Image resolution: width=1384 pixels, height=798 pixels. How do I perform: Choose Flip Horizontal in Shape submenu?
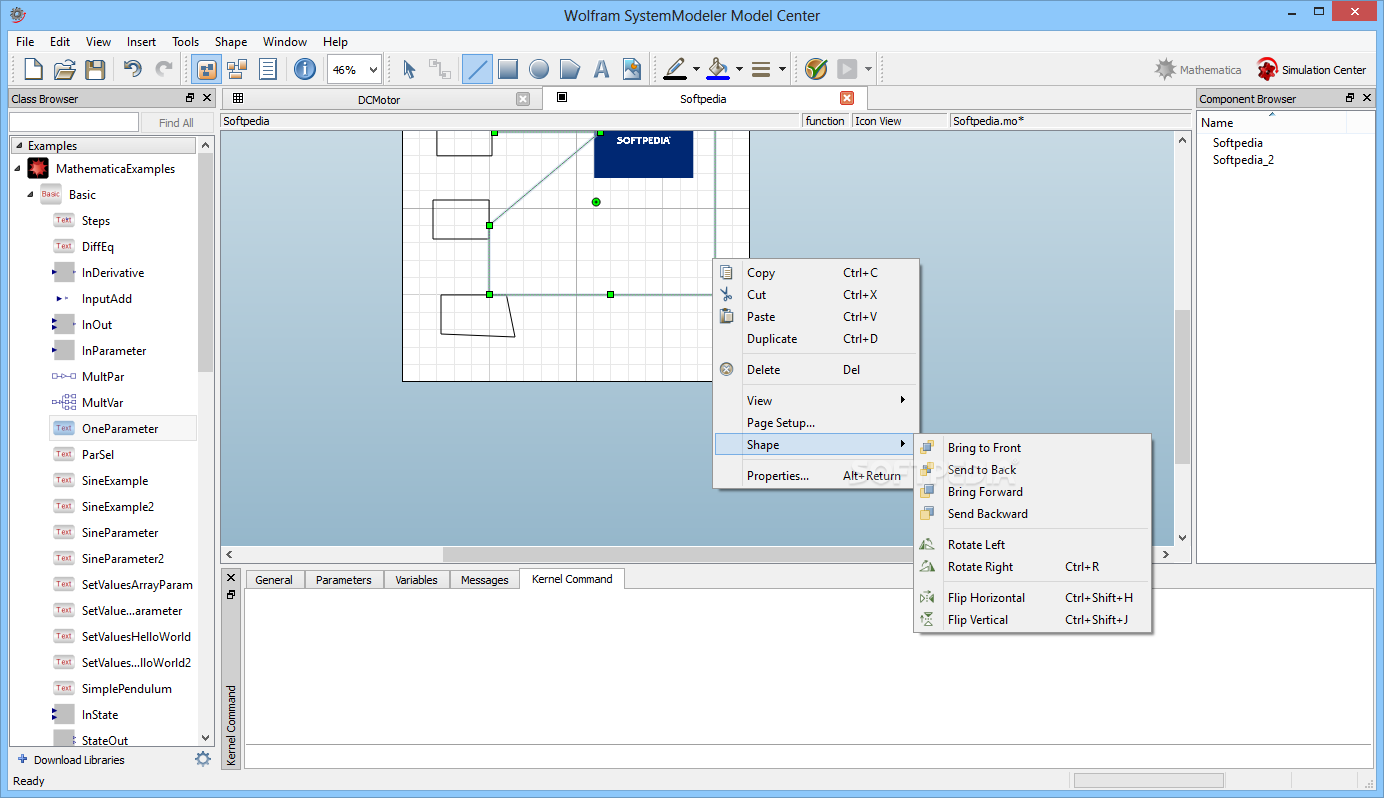click(1033, 597)
